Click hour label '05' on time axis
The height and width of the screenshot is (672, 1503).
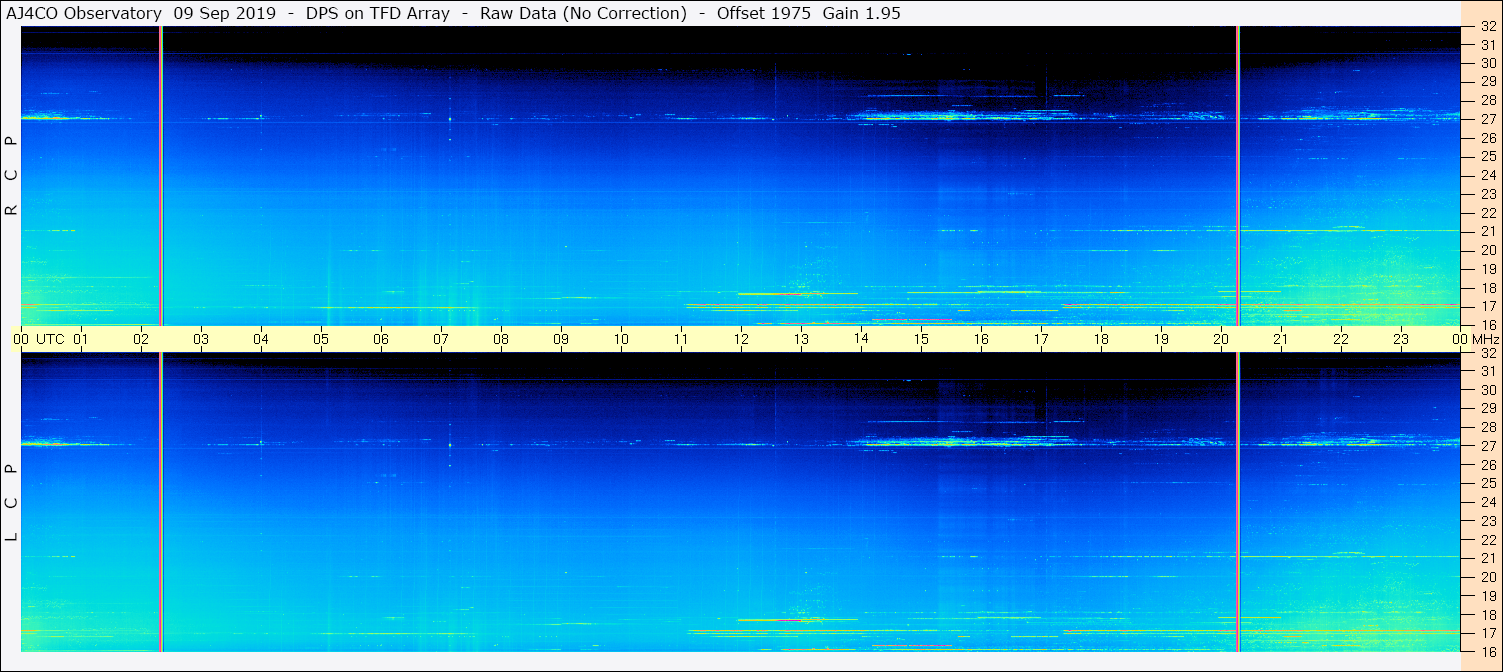pos(321,339)
